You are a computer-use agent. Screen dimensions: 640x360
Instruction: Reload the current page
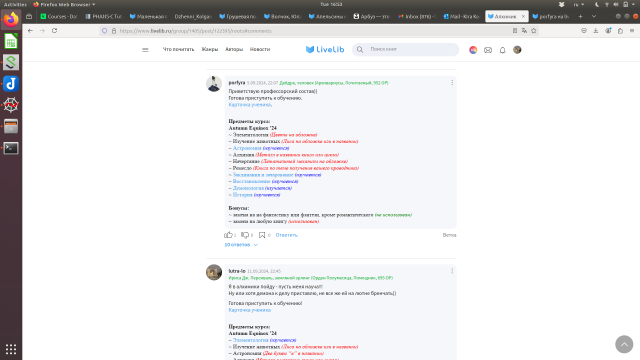(x=54, y=31)
